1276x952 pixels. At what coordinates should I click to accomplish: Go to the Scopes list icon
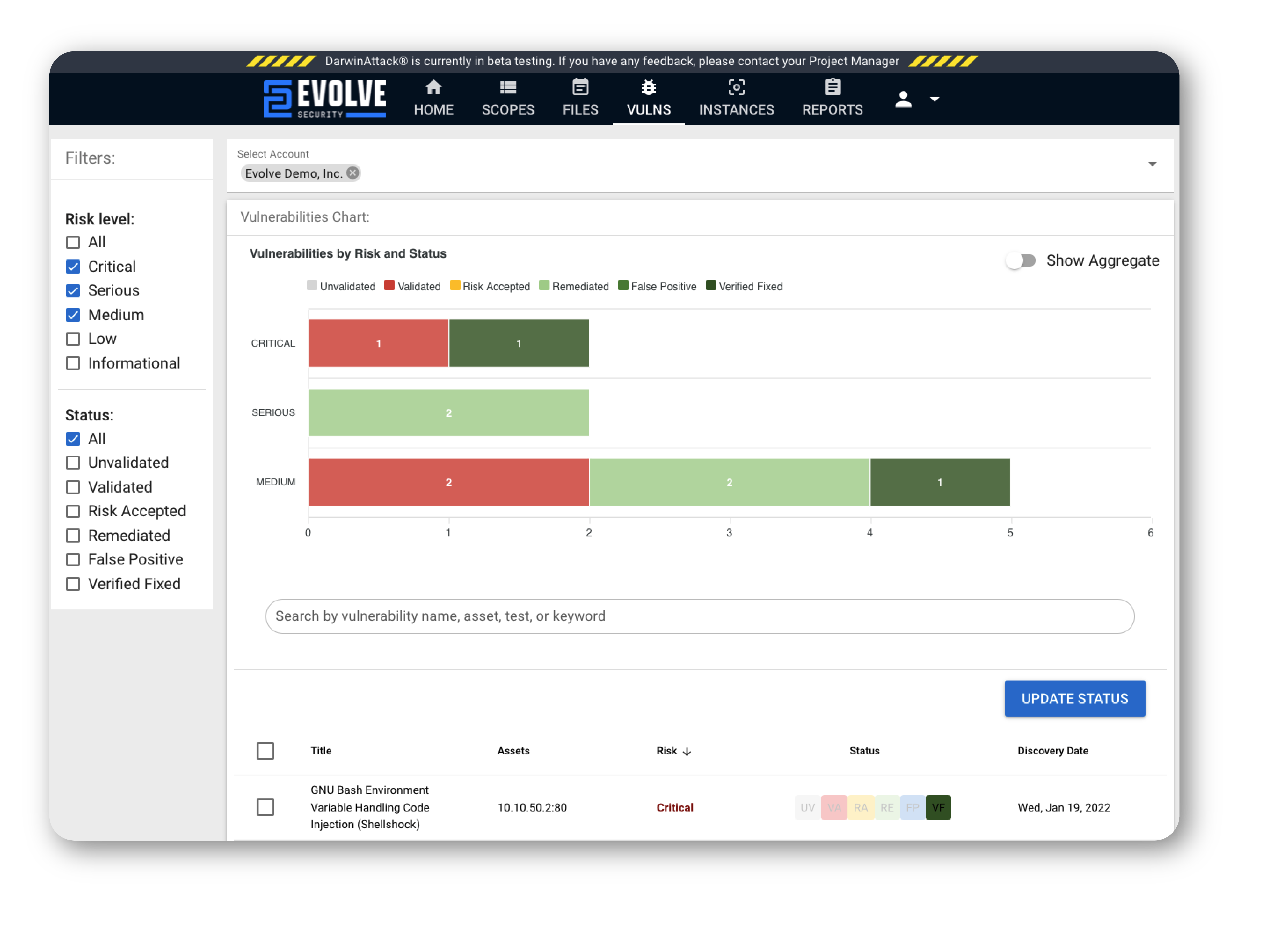(x=508, y=88)
